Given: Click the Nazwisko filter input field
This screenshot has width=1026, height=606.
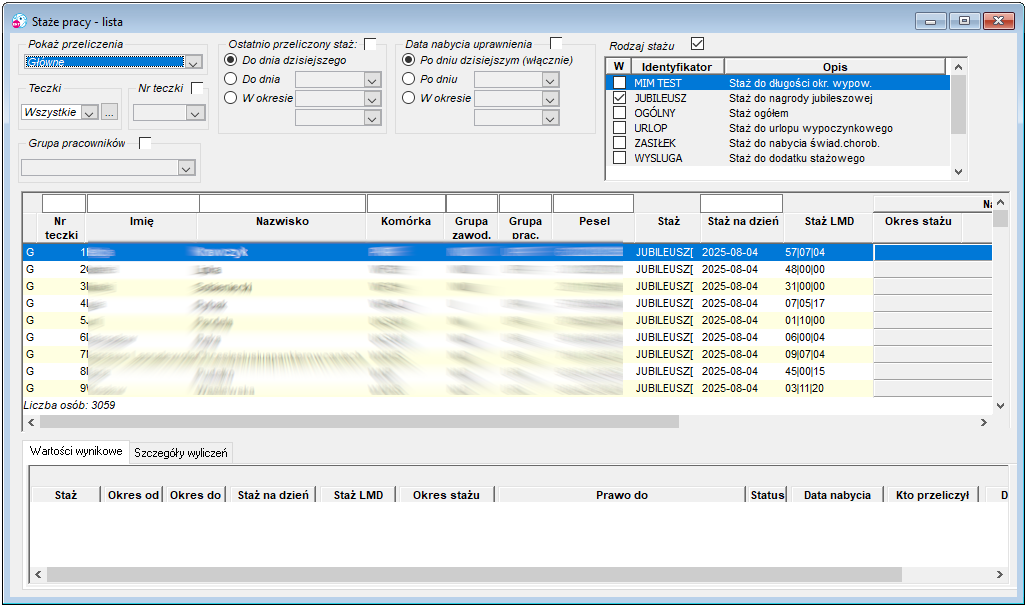Looking at the screenshot, I should tap(282, 204).
